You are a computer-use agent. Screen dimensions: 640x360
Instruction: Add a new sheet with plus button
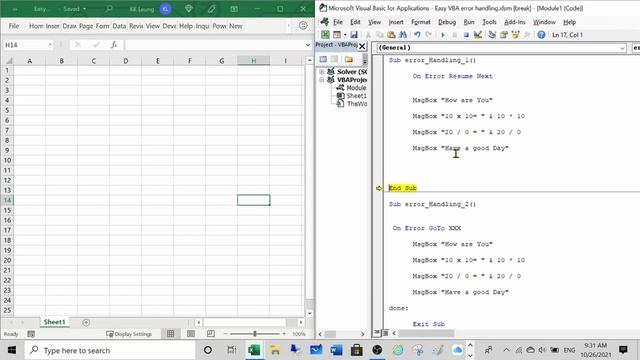86,322
